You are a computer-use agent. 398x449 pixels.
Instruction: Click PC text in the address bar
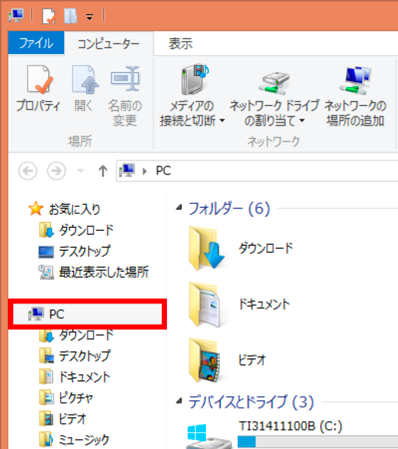pyautogui.click(x=163, y=171)
